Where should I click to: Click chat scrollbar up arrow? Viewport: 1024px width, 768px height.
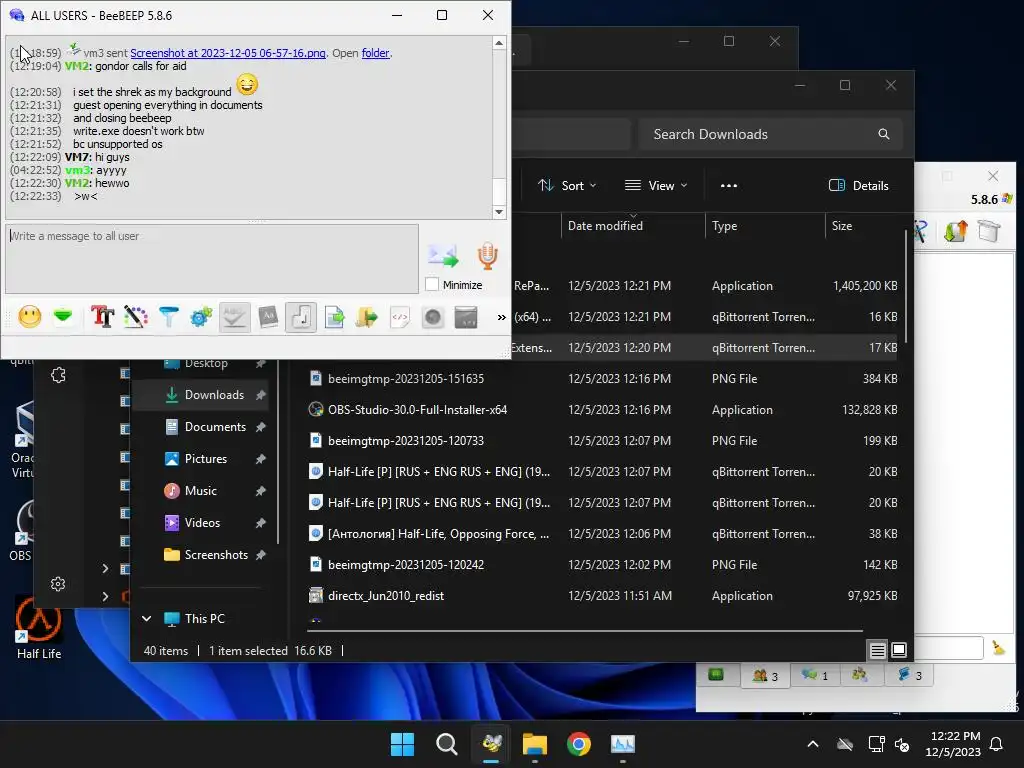click(499, 43)
